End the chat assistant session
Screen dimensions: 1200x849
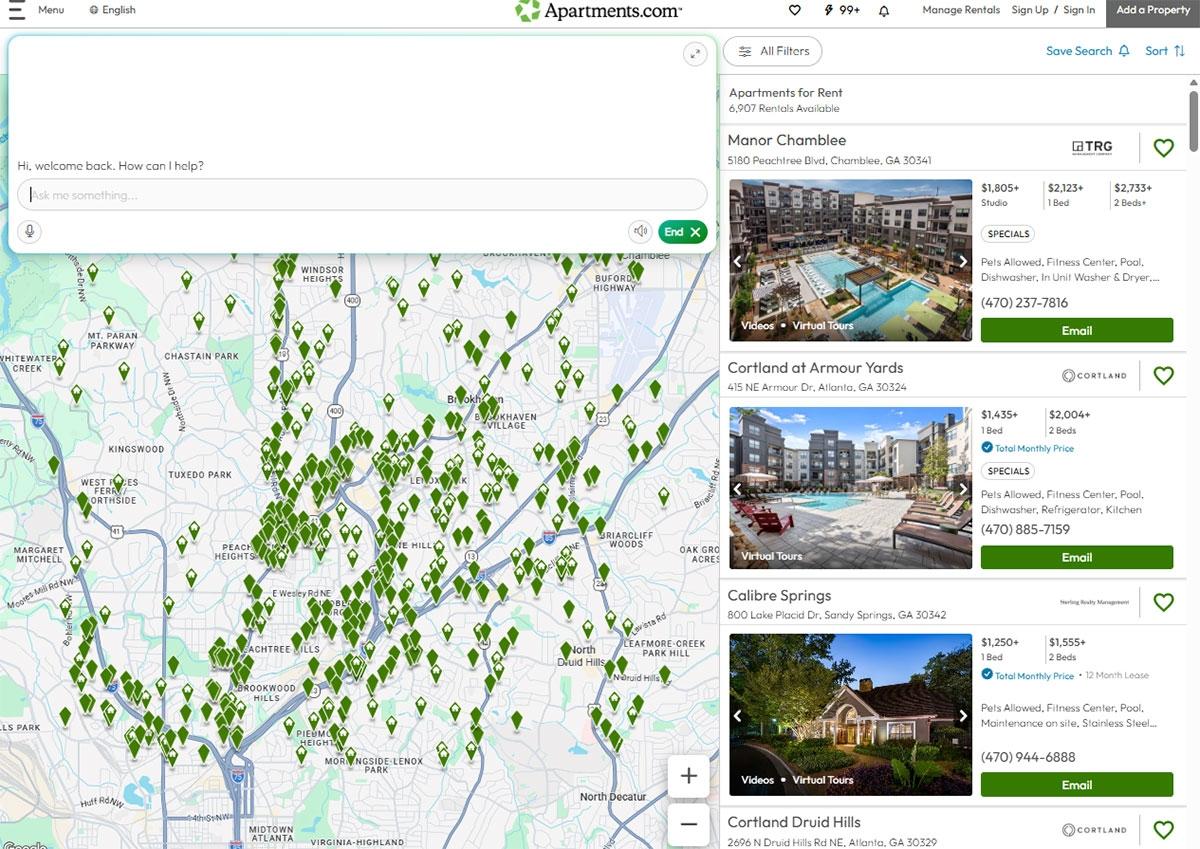pos(683,232)
